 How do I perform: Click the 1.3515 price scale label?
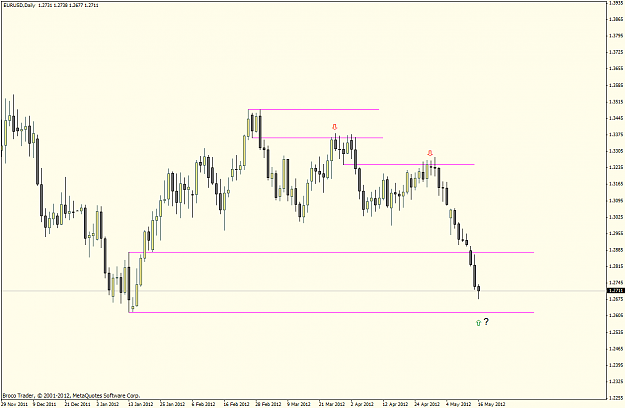coord(616,102)
